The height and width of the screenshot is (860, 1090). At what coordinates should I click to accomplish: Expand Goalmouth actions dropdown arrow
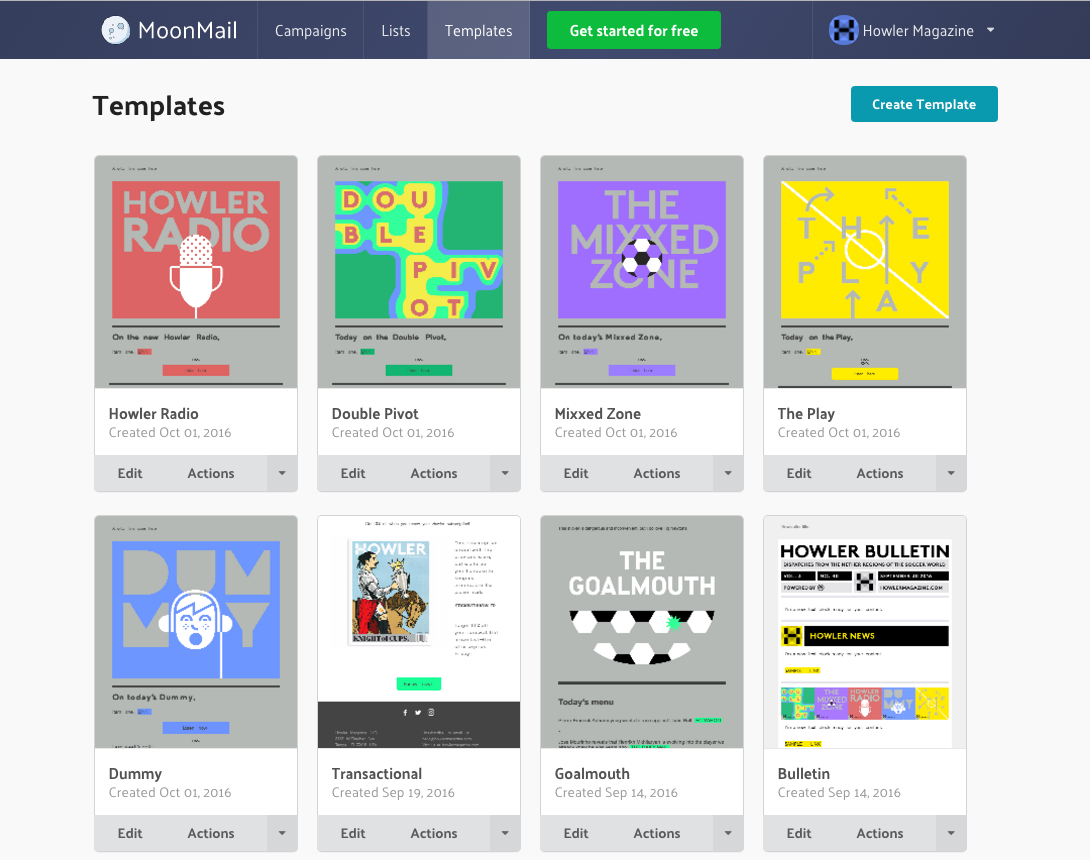(729, 834)
